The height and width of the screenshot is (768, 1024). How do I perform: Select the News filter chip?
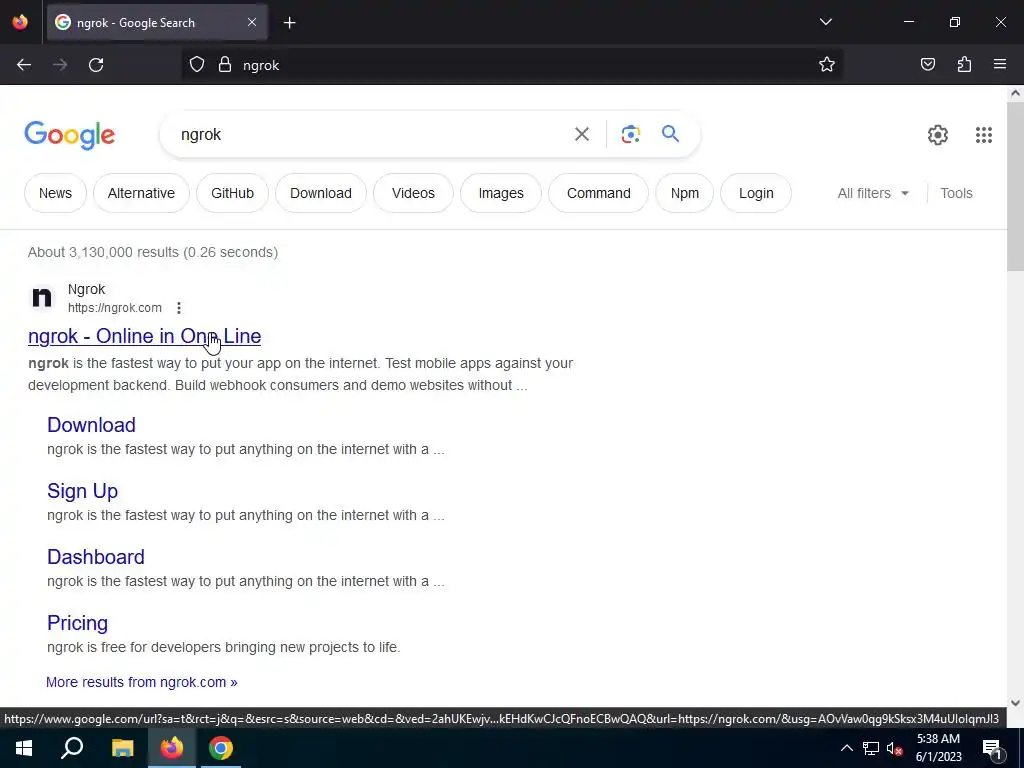pyautogui.click(x=56, y=193)
